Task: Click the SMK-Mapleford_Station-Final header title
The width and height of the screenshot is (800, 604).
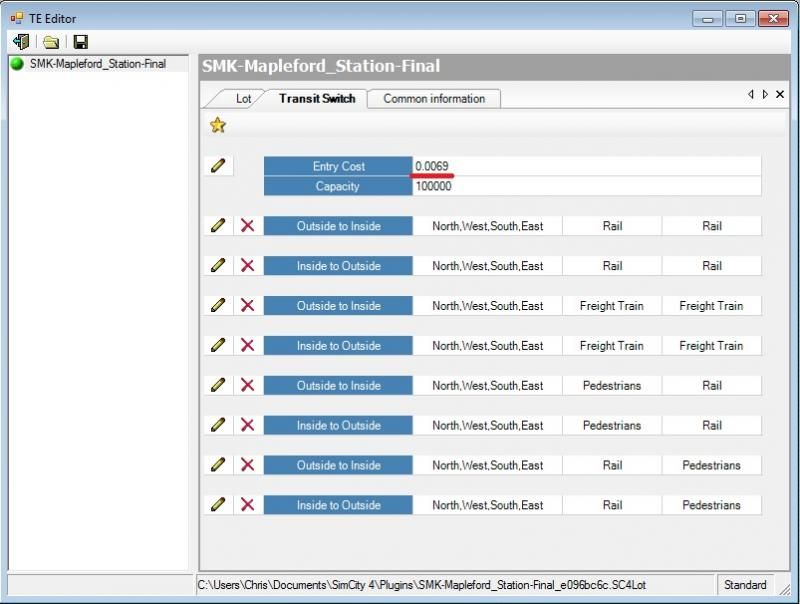Action: coord(321,66)
